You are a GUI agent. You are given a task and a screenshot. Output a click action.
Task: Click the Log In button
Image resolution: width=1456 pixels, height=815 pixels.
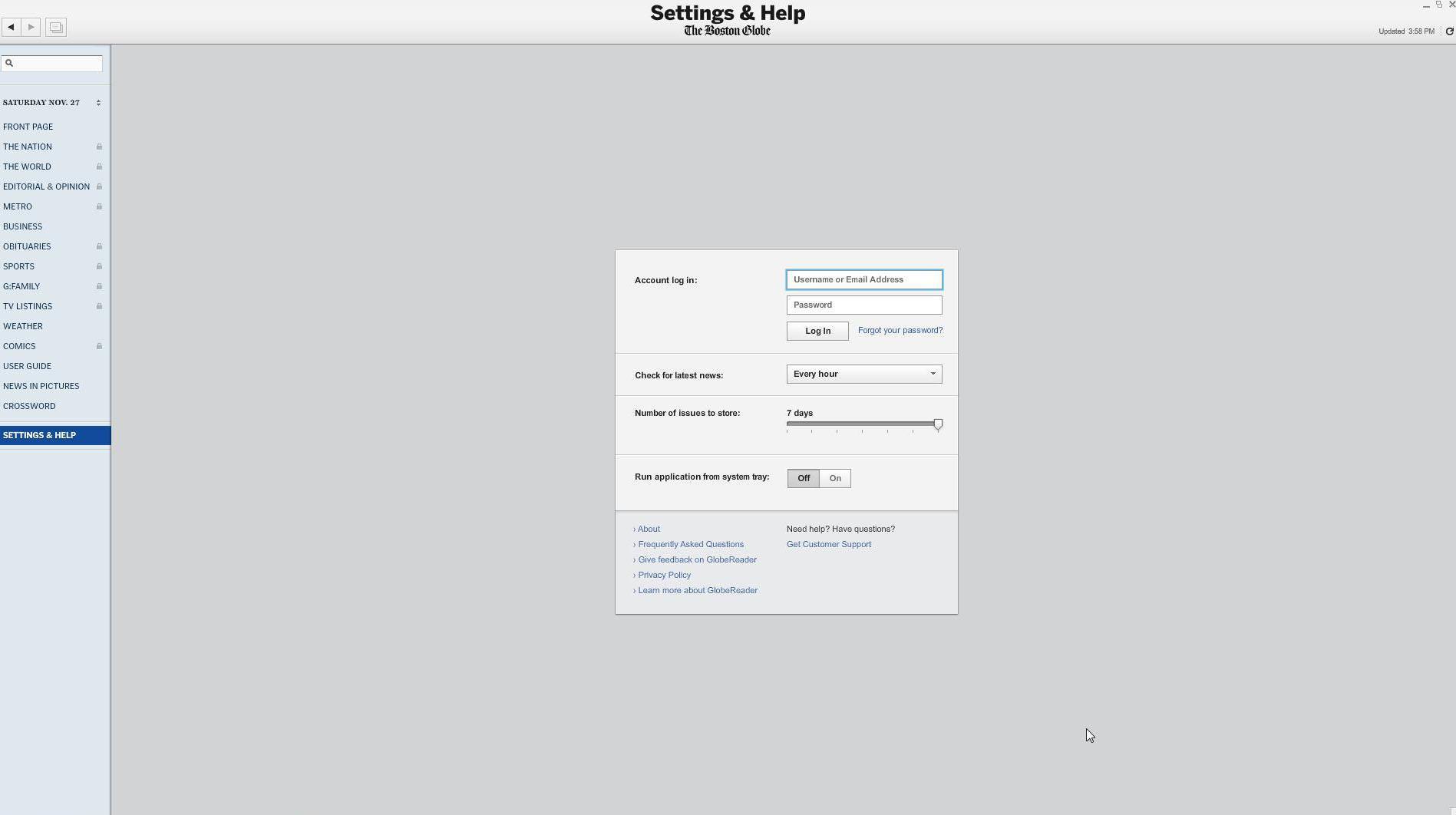tap(817, 331)
